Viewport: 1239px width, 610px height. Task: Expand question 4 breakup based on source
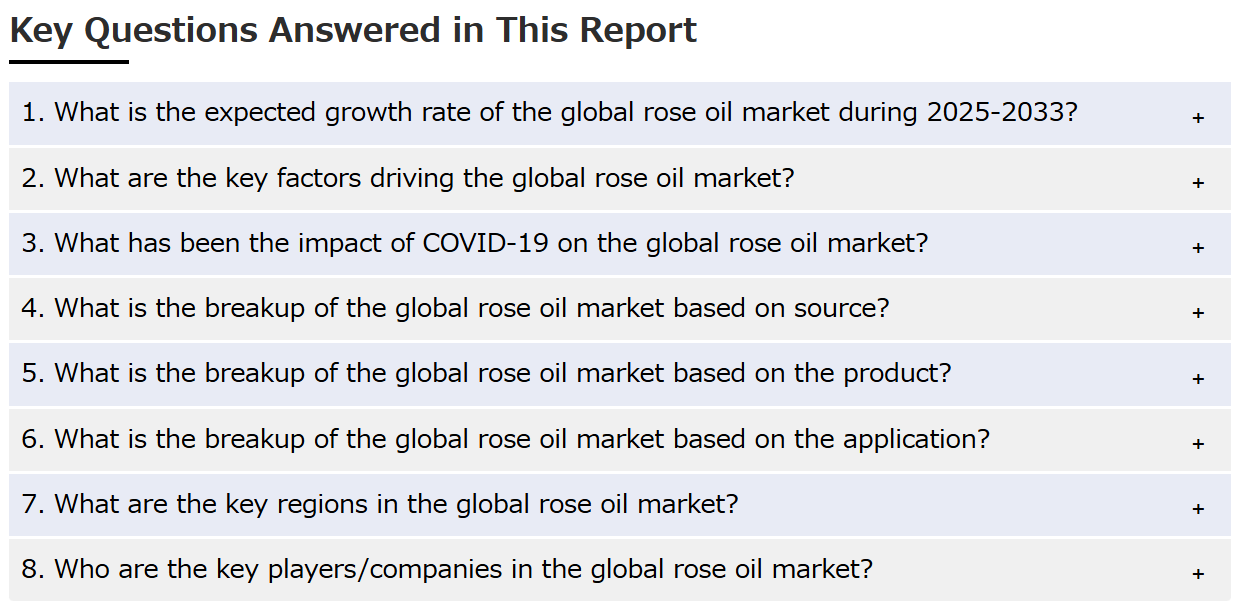coord(455,308)
